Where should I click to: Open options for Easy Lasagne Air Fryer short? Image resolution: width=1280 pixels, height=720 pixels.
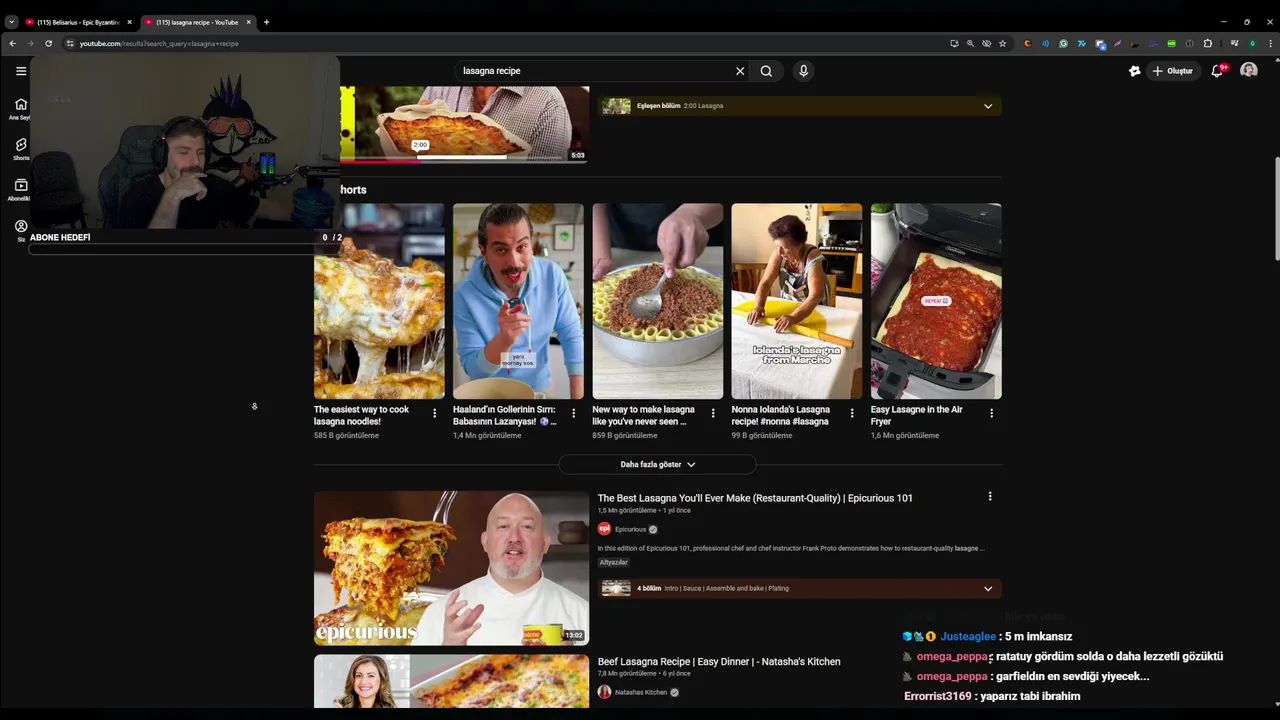[991, 413]
